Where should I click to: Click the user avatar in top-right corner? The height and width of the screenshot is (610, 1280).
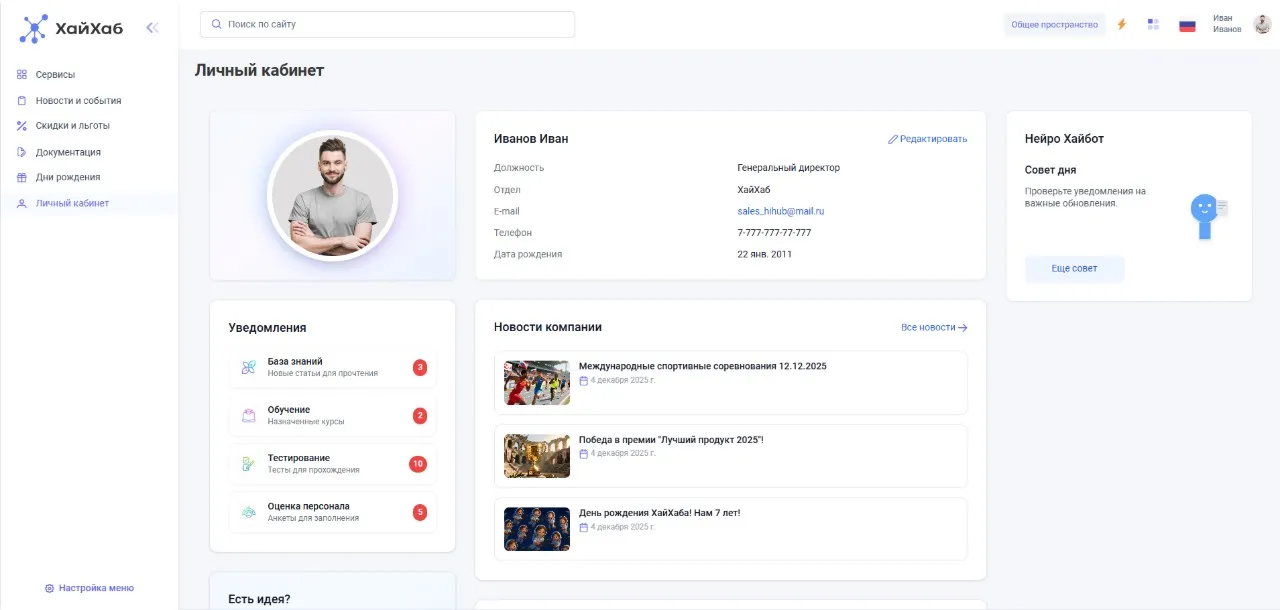coord(1262,24)
